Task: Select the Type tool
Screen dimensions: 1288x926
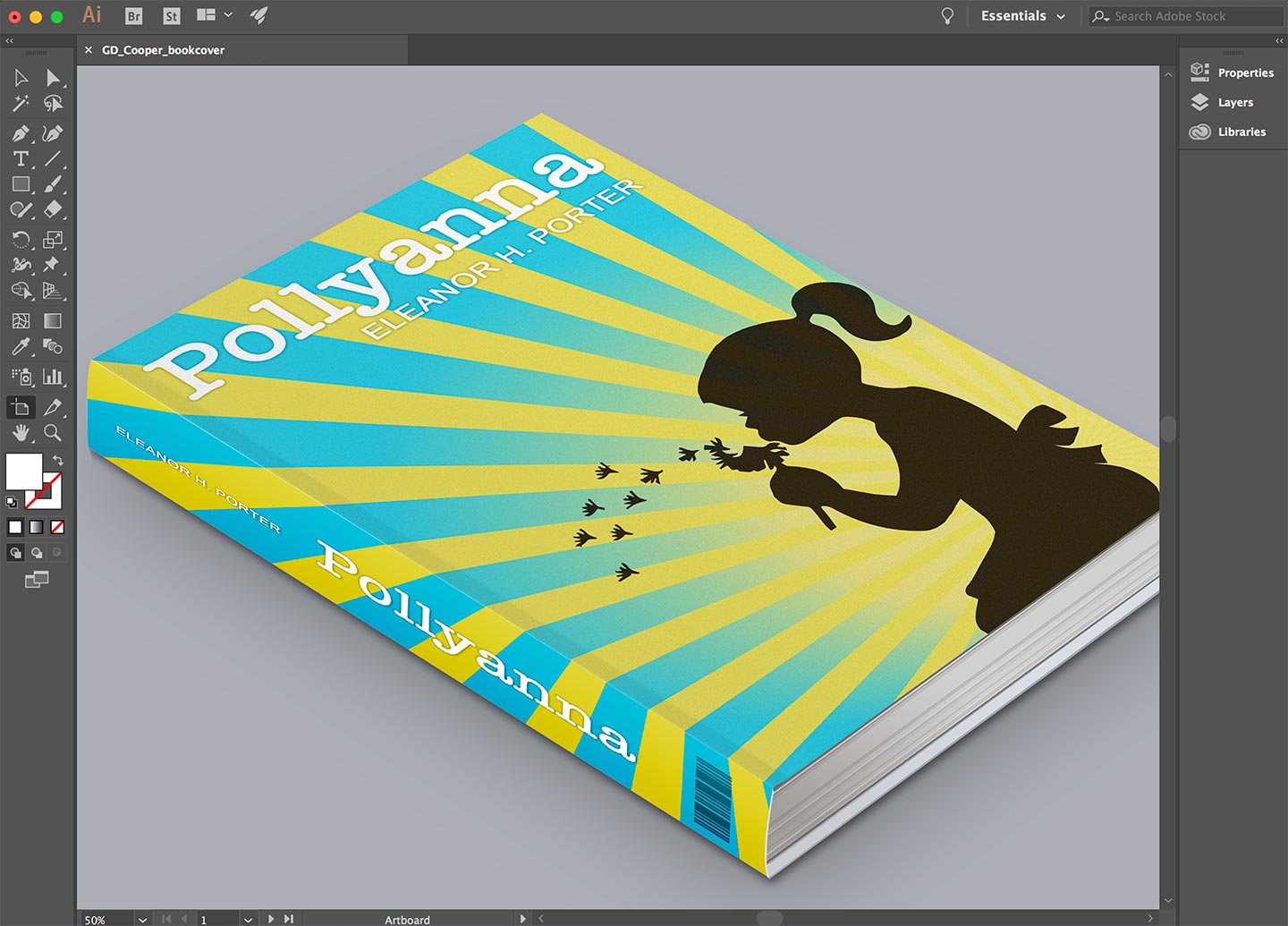Action: (x=20, y=159)
